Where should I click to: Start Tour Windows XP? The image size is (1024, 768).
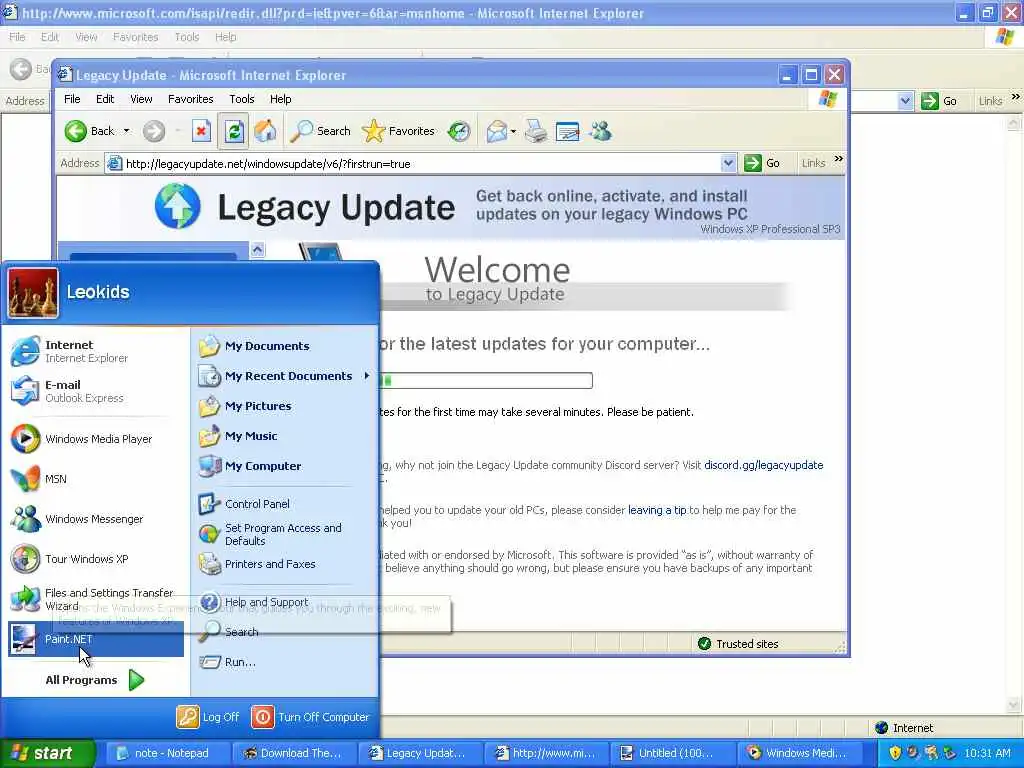[x=95, y=559]
